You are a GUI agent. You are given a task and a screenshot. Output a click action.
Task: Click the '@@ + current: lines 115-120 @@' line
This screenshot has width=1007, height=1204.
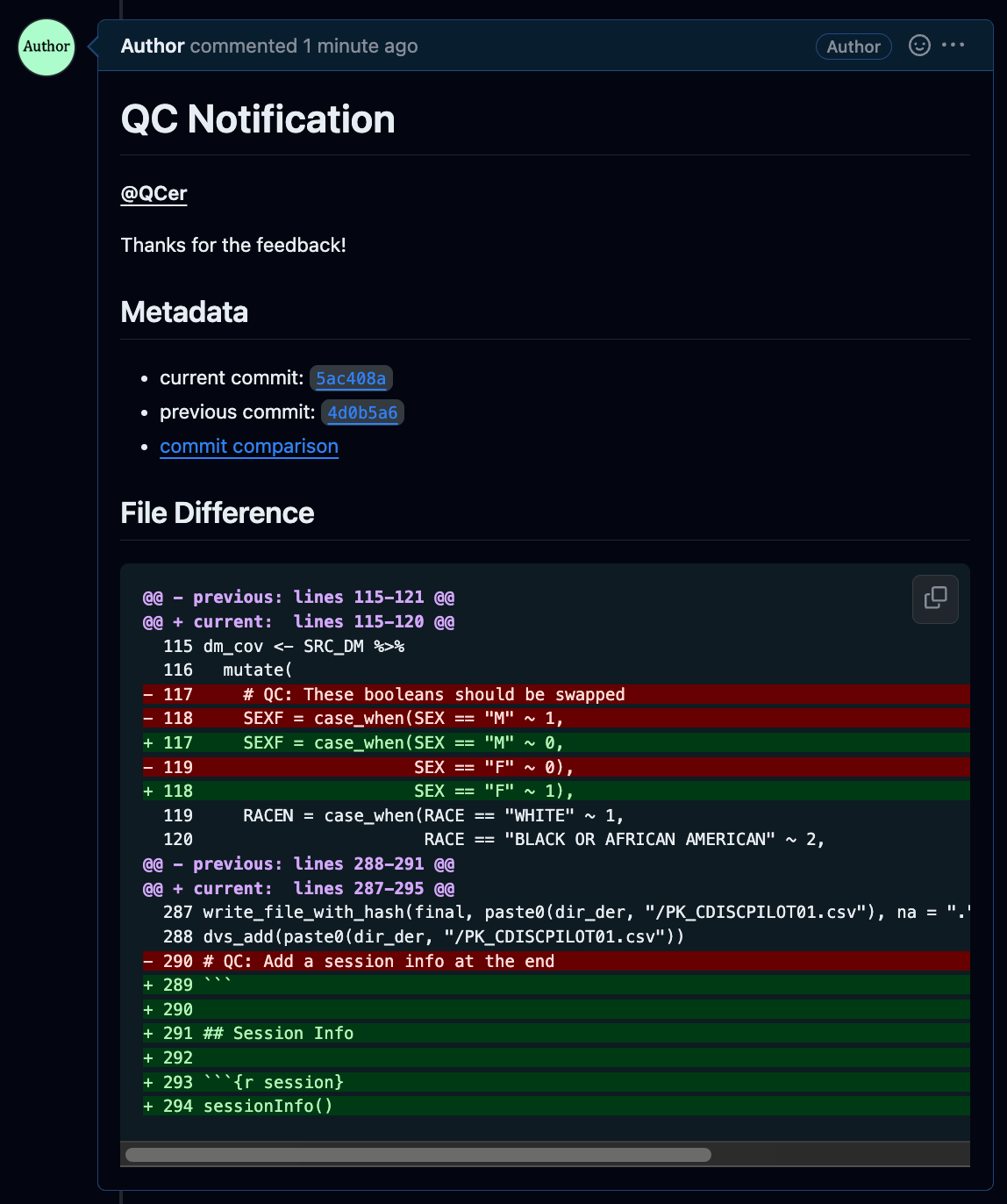[298, 622]
